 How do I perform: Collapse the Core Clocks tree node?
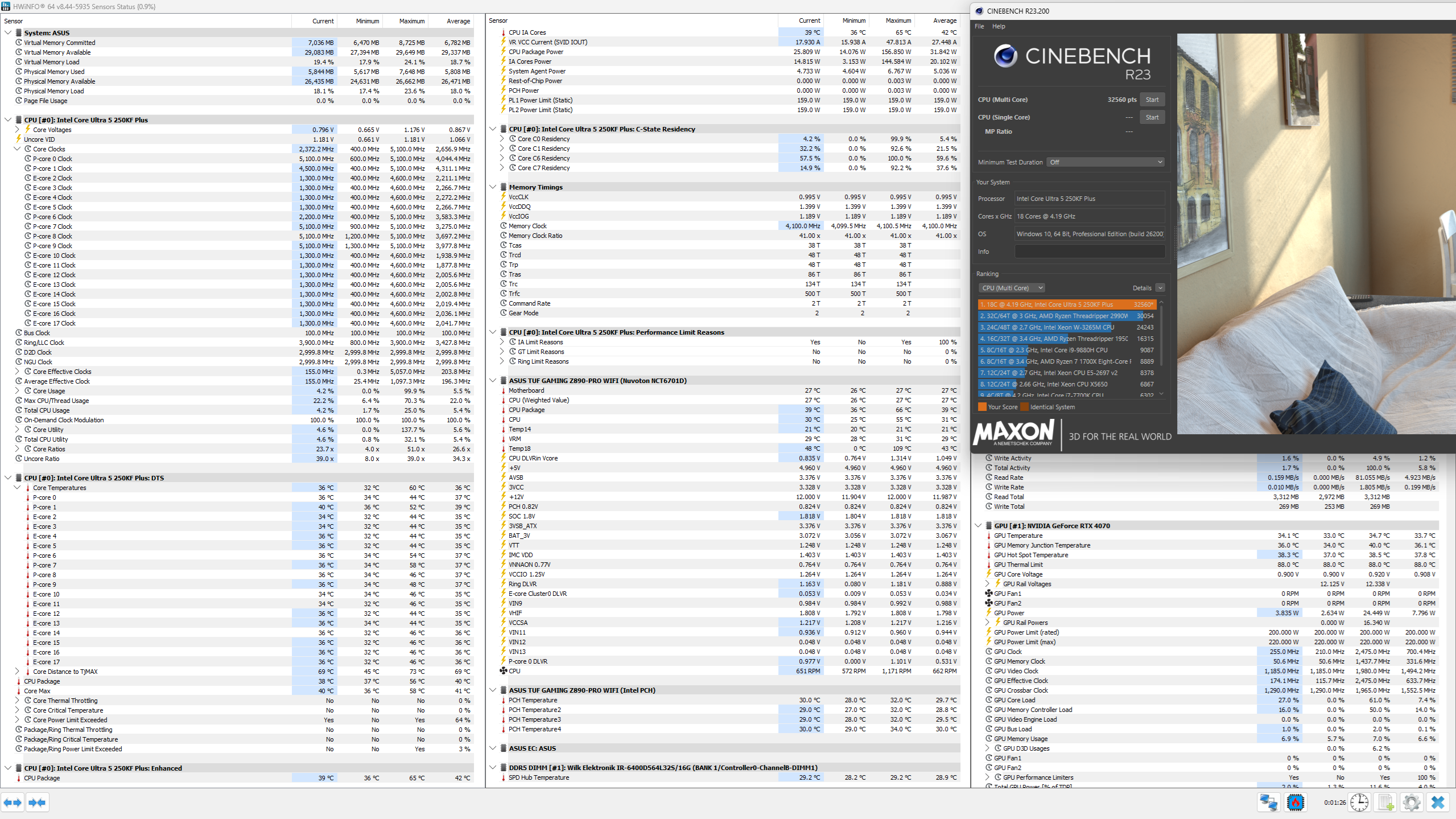click(17, 149)
